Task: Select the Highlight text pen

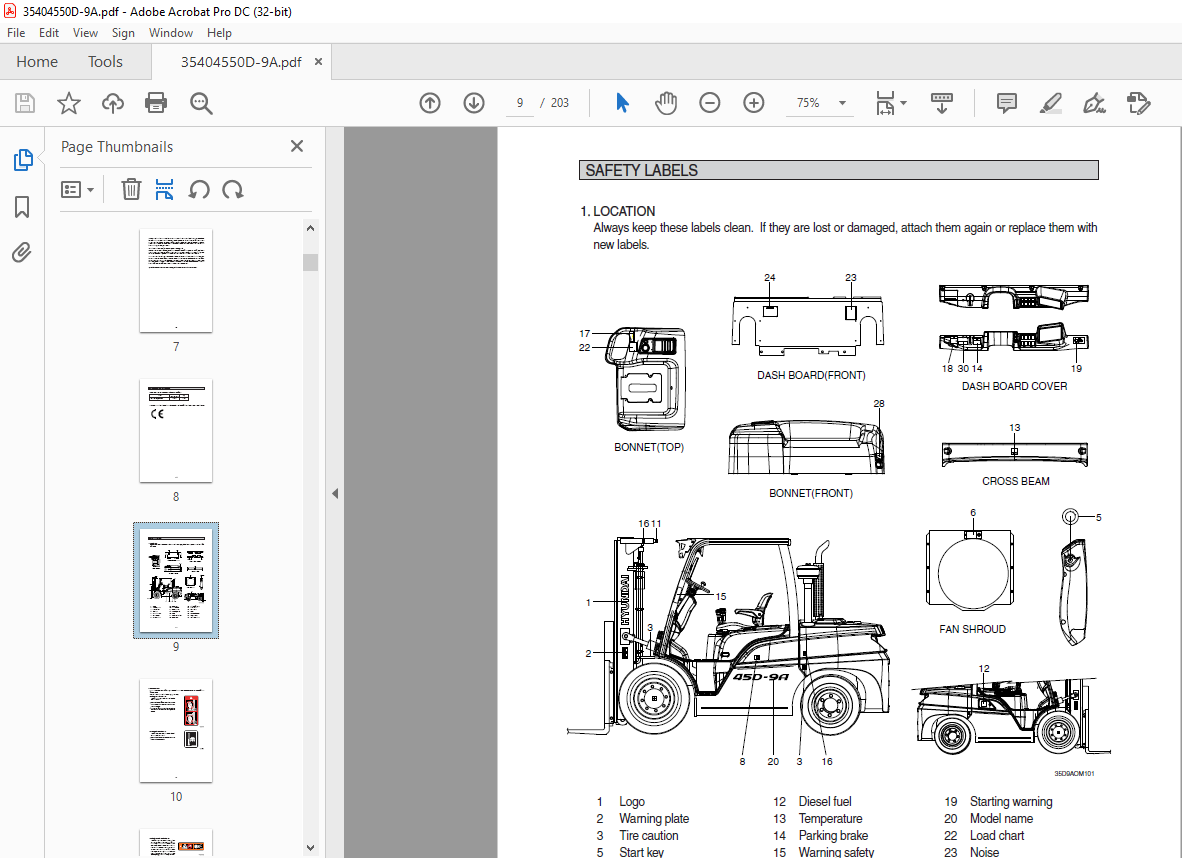Action: tap(1050, 103)
